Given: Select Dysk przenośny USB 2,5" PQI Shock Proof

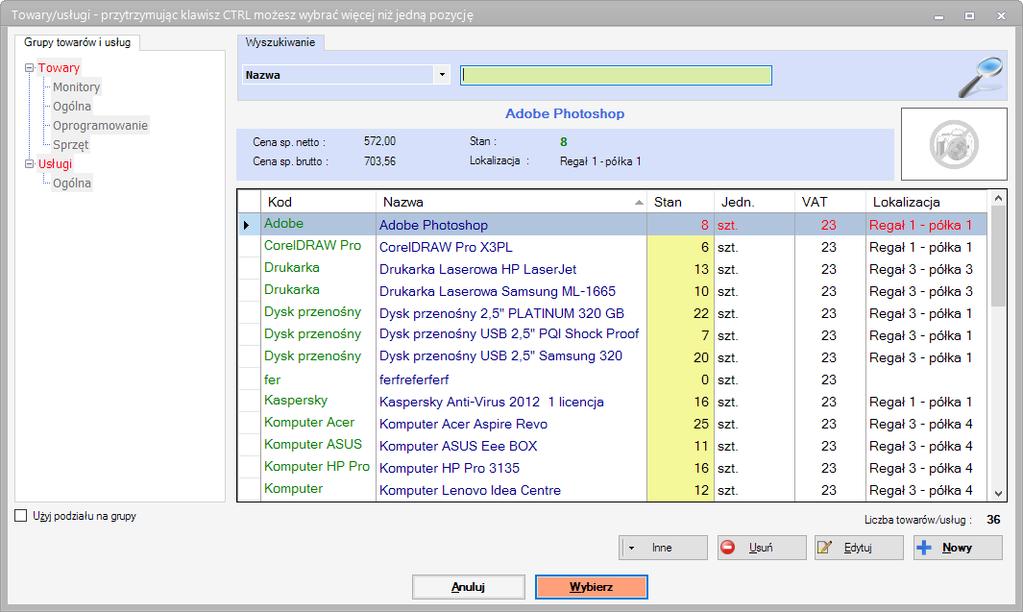Looking at the screenshot, I should click(612, 336).
